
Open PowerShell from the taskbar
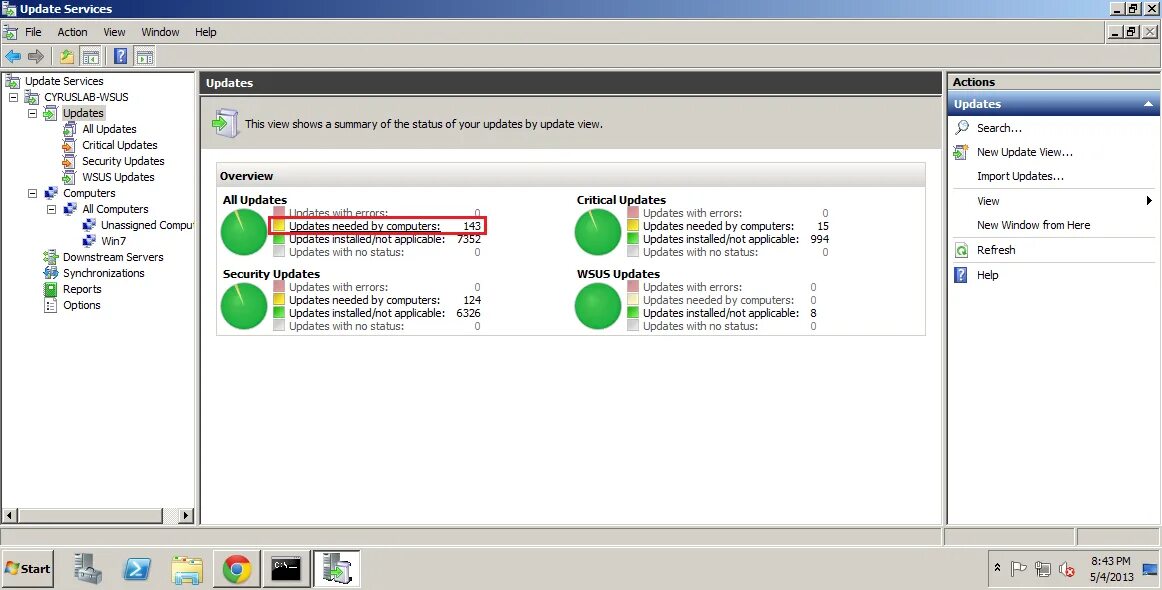click(137, 569)
